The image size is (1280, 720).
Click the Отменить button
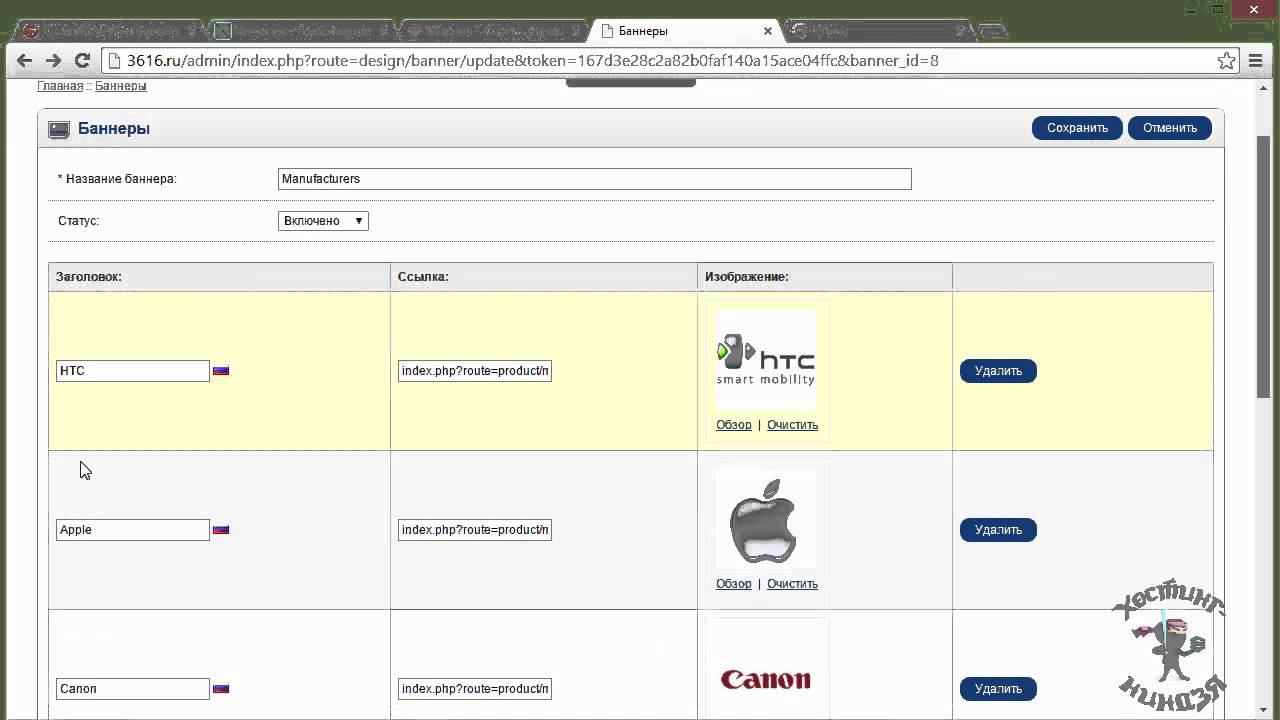[x=1170, y=128]
